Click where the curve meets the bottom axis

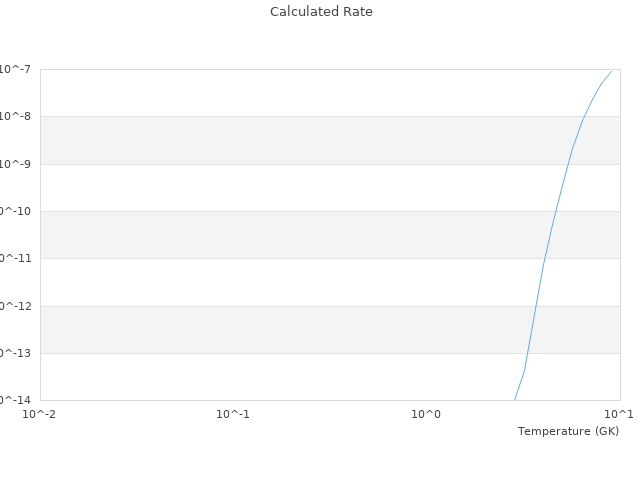pos(515,399)
